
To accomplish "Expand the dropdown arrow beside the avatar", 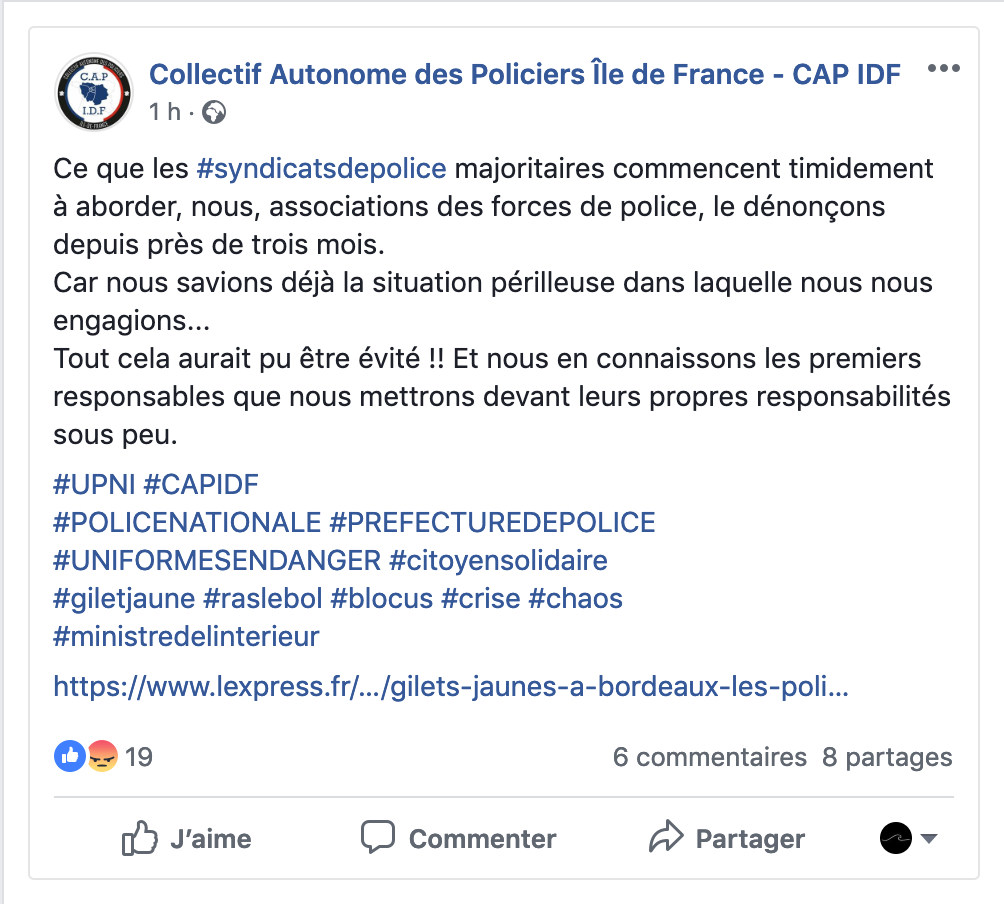I will click(x=929, y=838).
